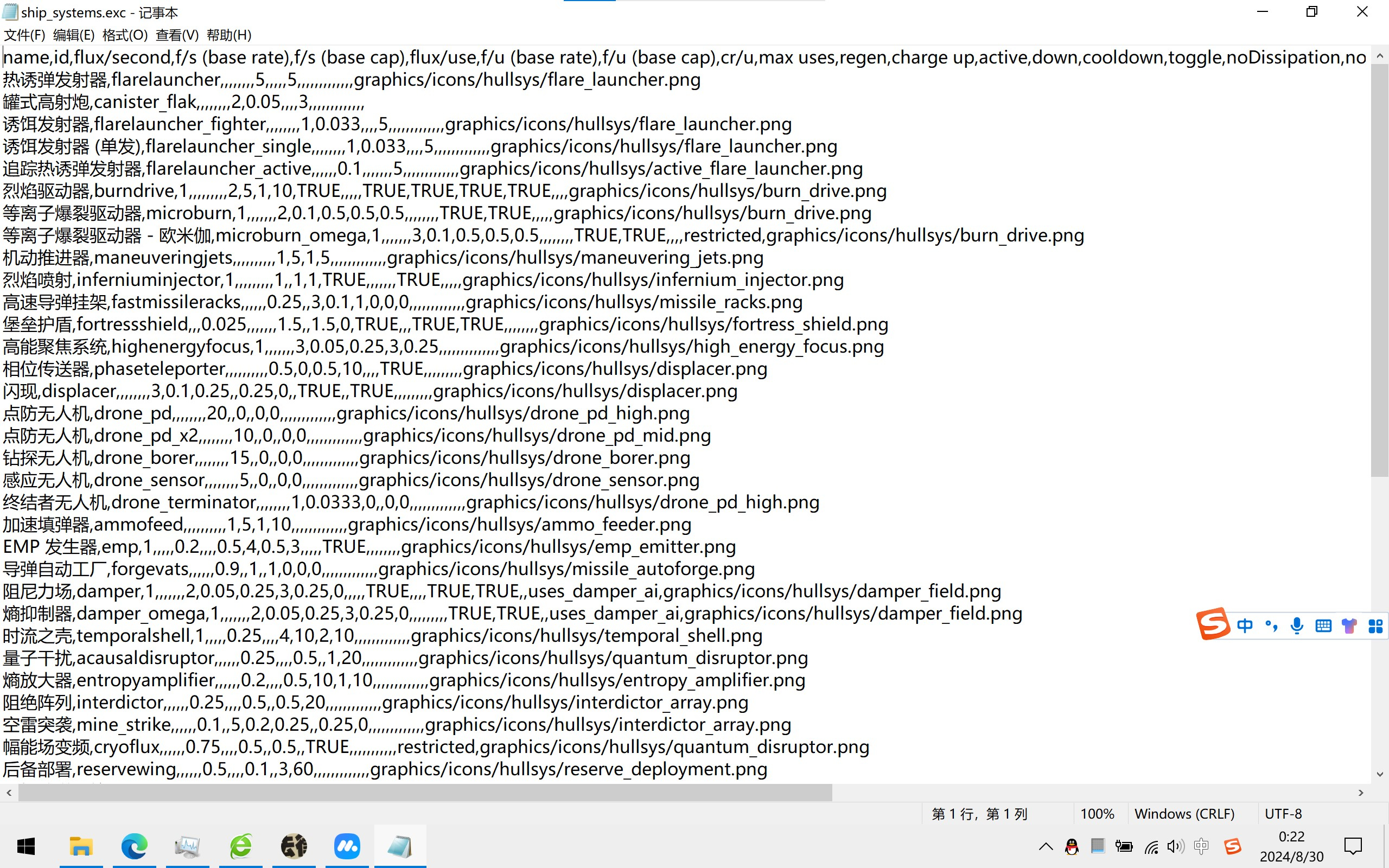1389x868 pixels.
Task: Click the Sogou S logo on floating bar
Action: pyautogui.click(x=1212, y=623)
